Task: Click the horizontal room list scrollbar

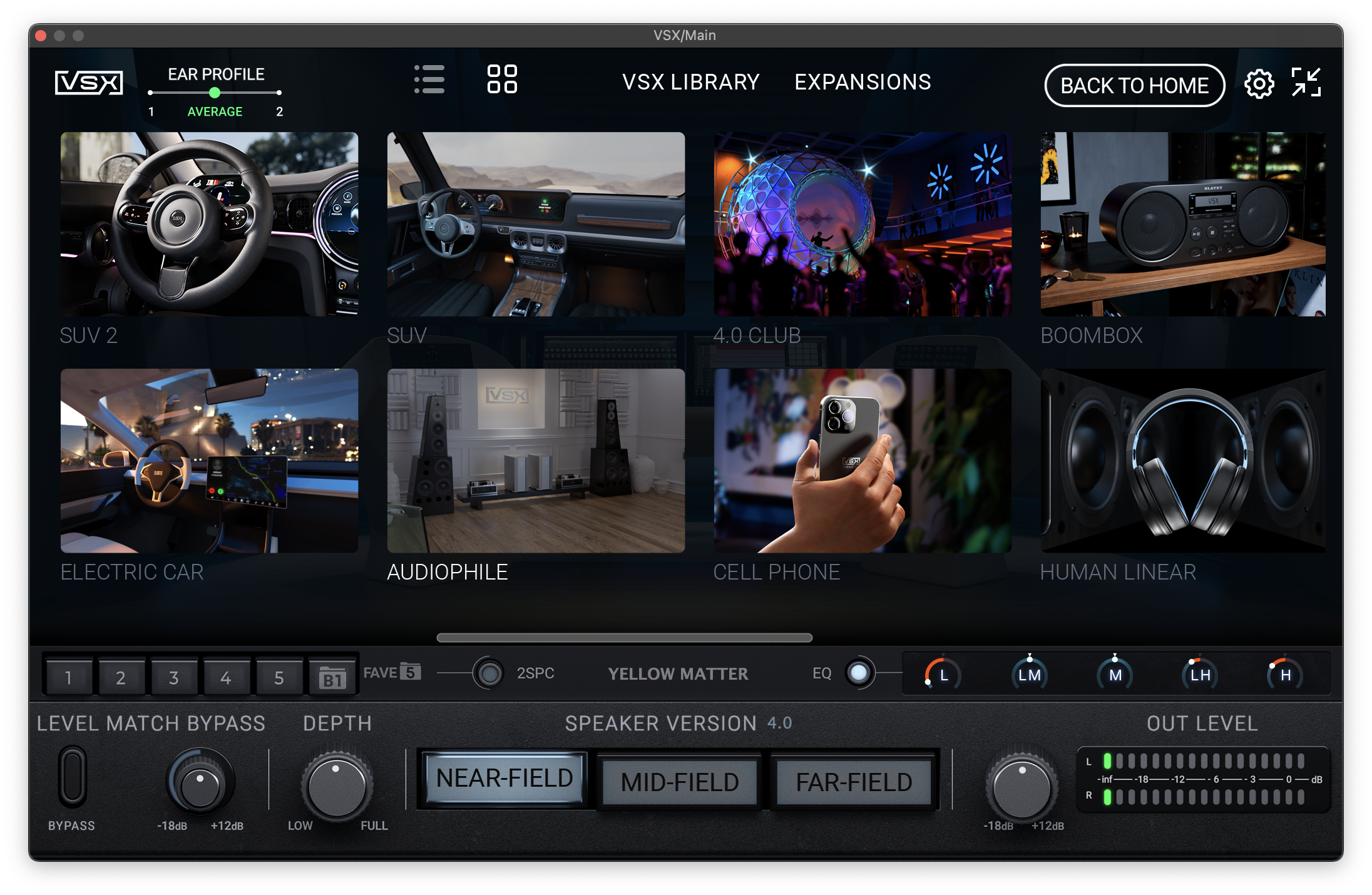Action: tap(625, 638)
